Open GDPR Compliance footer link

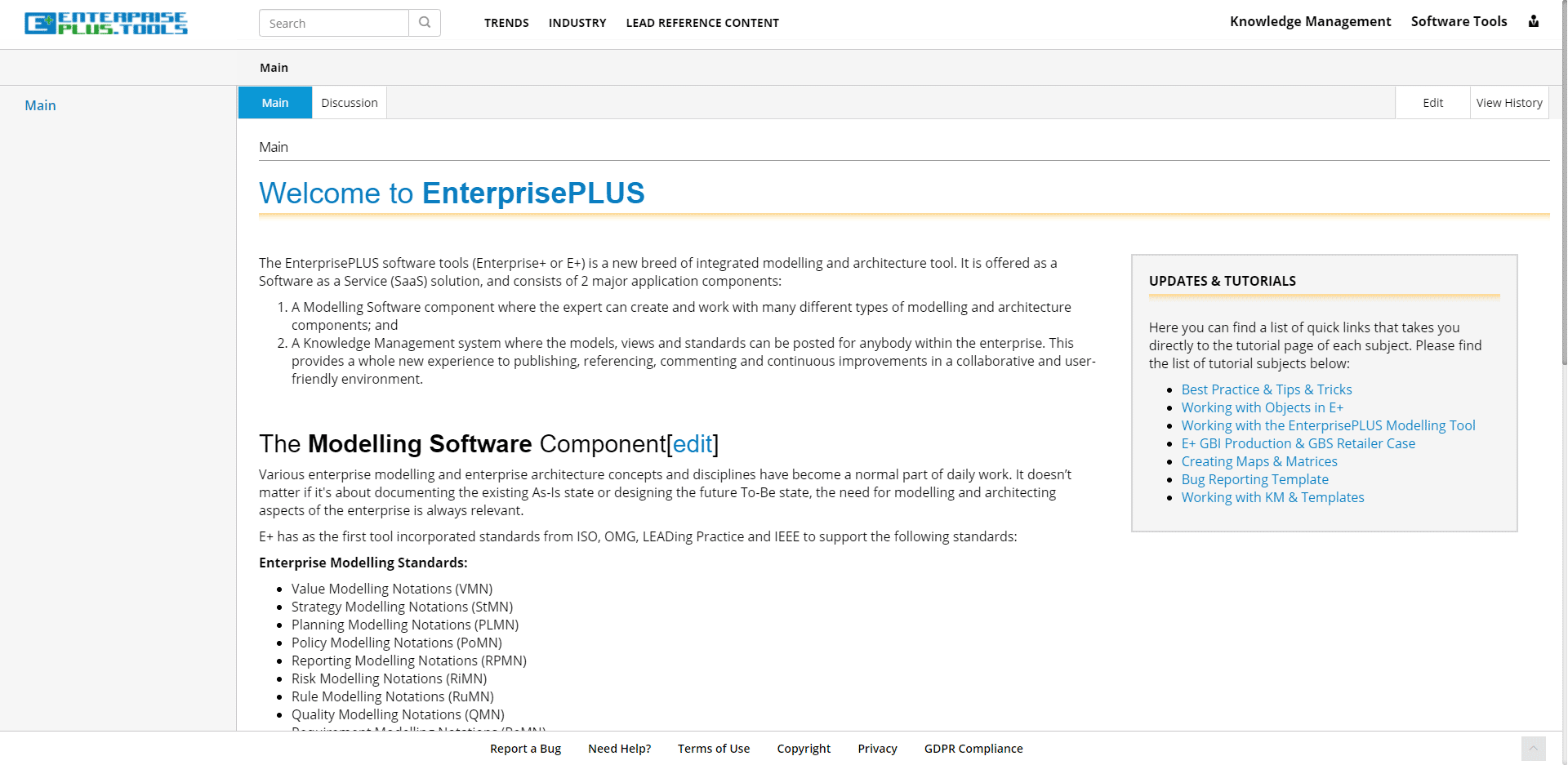click(973, 749)
